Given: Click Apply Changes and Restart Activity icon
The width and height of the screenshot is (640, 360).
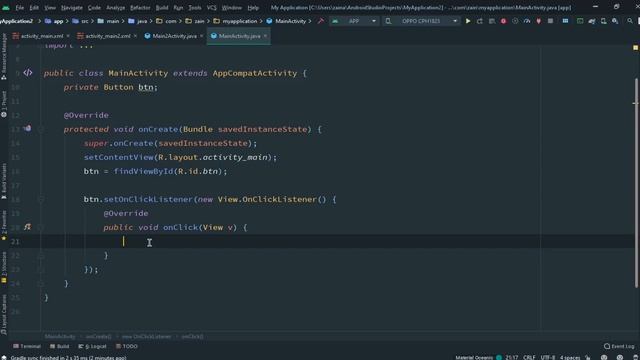Looking at the screenshot, I should 480,21.
